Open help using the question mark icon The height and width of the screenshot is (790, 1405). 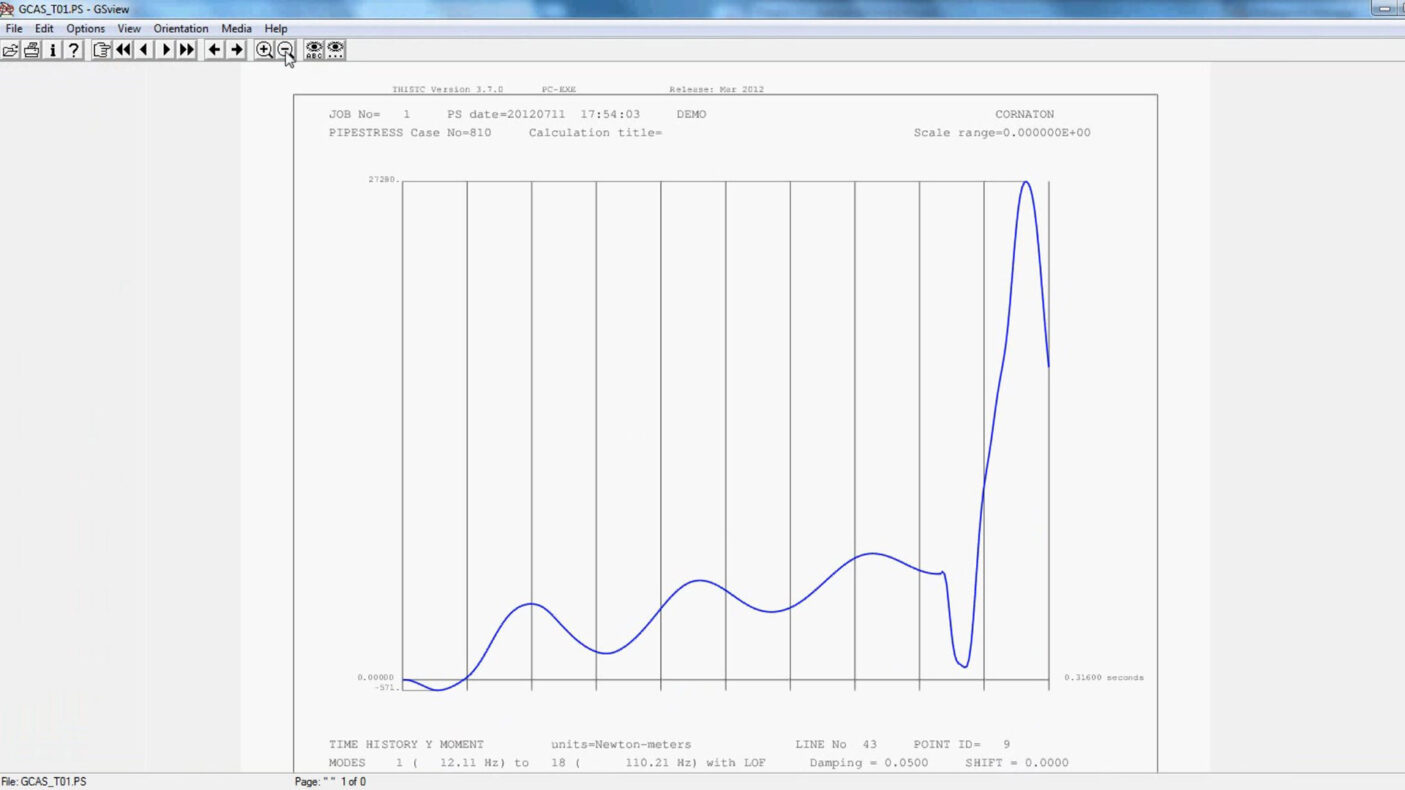[x=74, y=50]
